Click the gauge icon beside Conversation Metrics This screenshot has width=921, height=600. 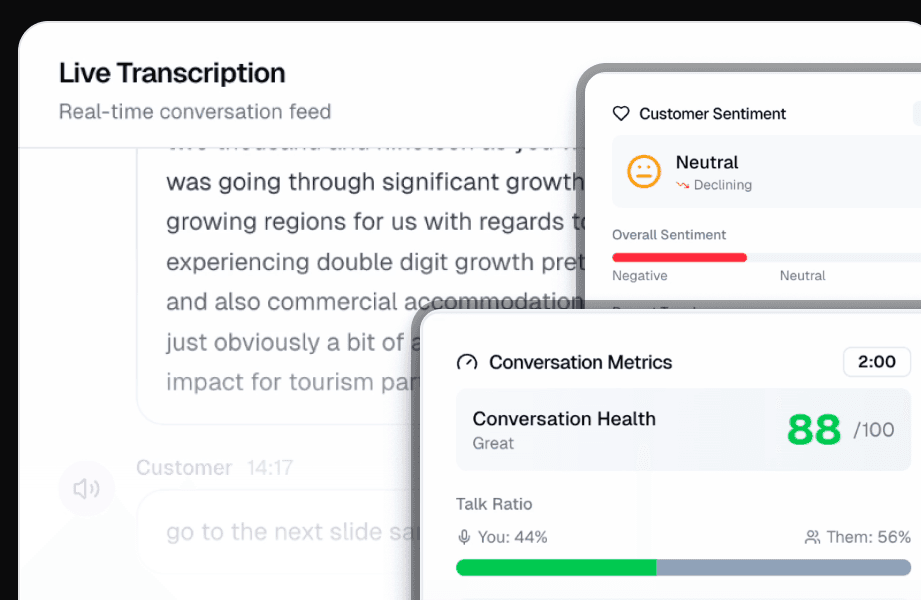pos(467,362)
